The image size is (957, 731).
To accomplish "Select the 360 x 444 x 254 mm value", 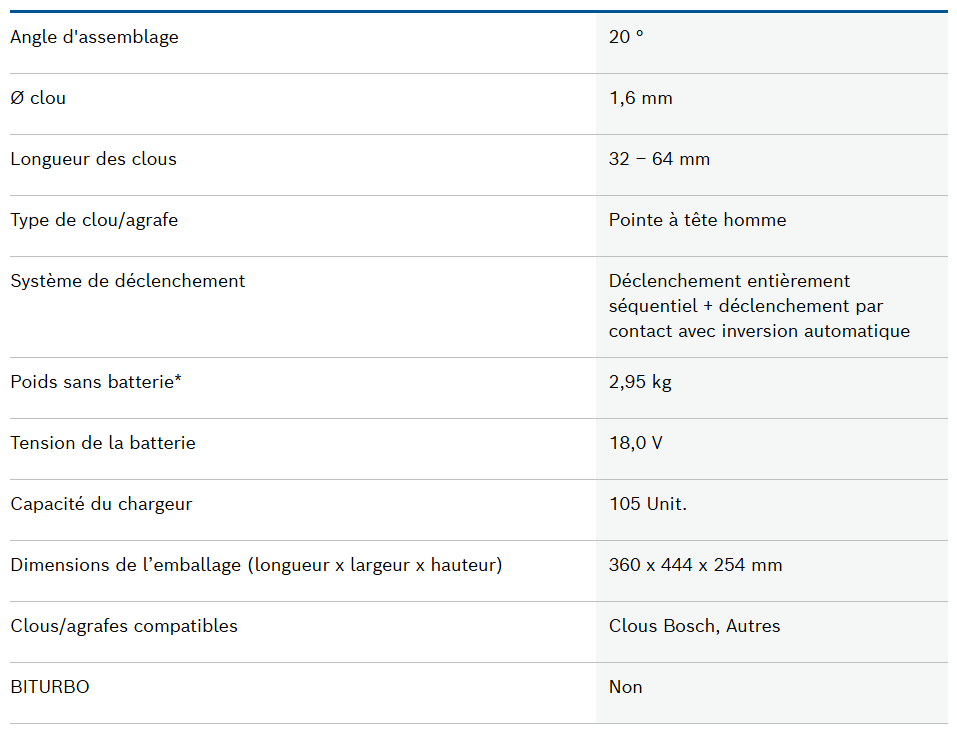I will 695,566.
